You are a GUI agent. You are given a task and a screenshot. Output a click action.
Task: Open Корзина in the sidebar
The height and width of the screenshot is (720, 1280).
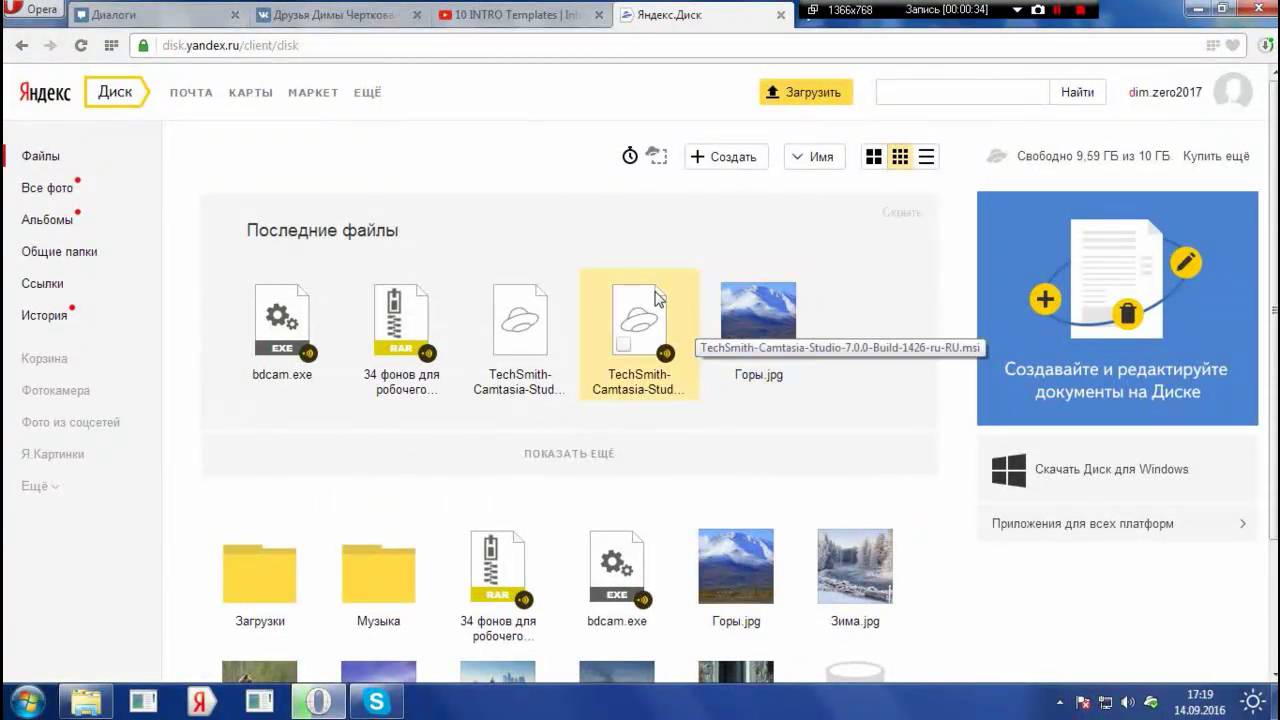click(x=44, y=358)
